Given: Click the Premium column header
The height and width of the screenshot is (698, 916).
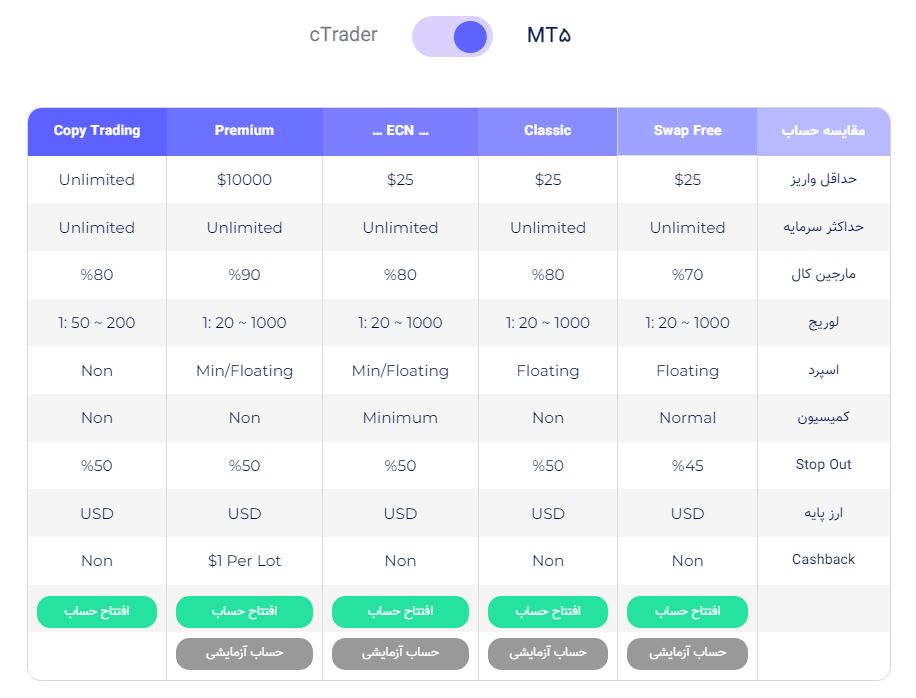Looking at the screenshot, I should click(x=244, y=131).
